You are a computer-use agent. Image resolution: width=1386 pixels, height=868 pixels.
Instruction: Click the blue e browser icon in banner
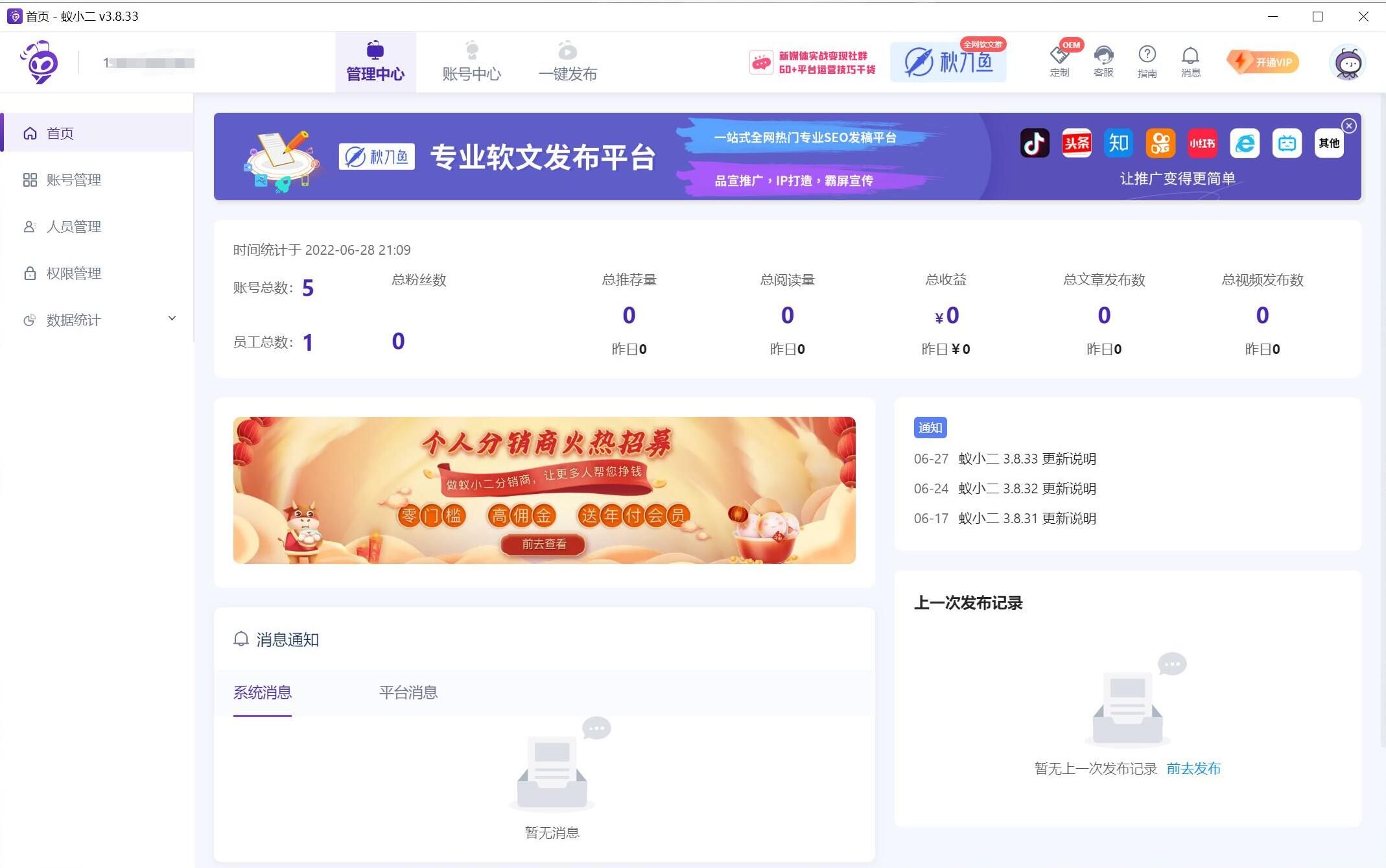(x=1245, y=143)
